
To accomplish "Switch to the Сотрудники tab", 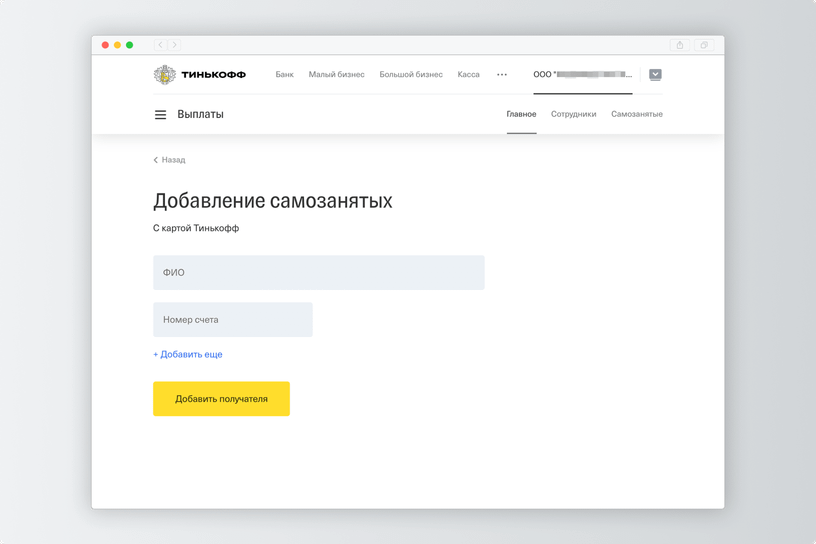I will click(573, 114).
